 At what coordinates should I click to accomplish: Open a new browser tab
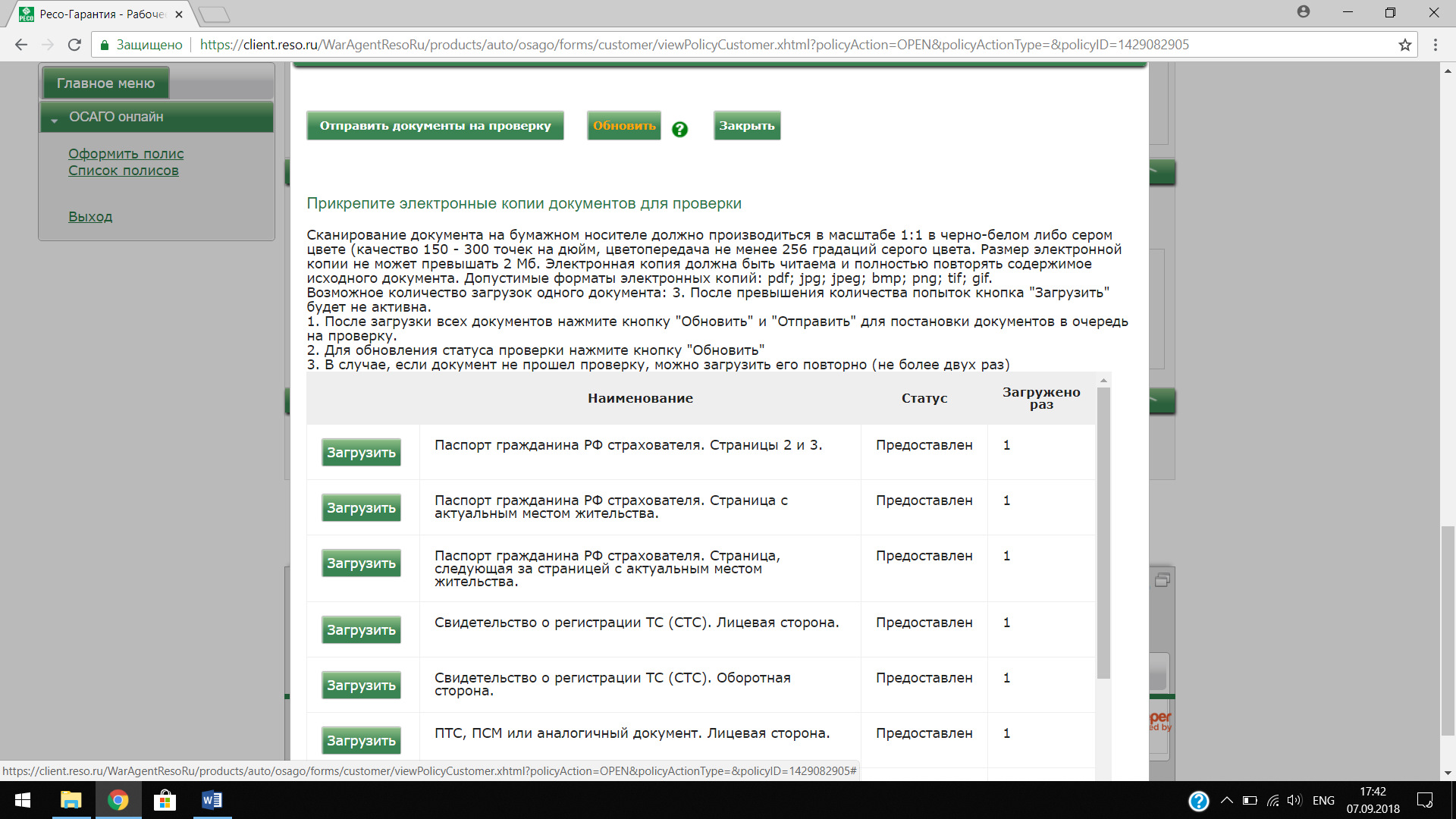tap(215, 14)
